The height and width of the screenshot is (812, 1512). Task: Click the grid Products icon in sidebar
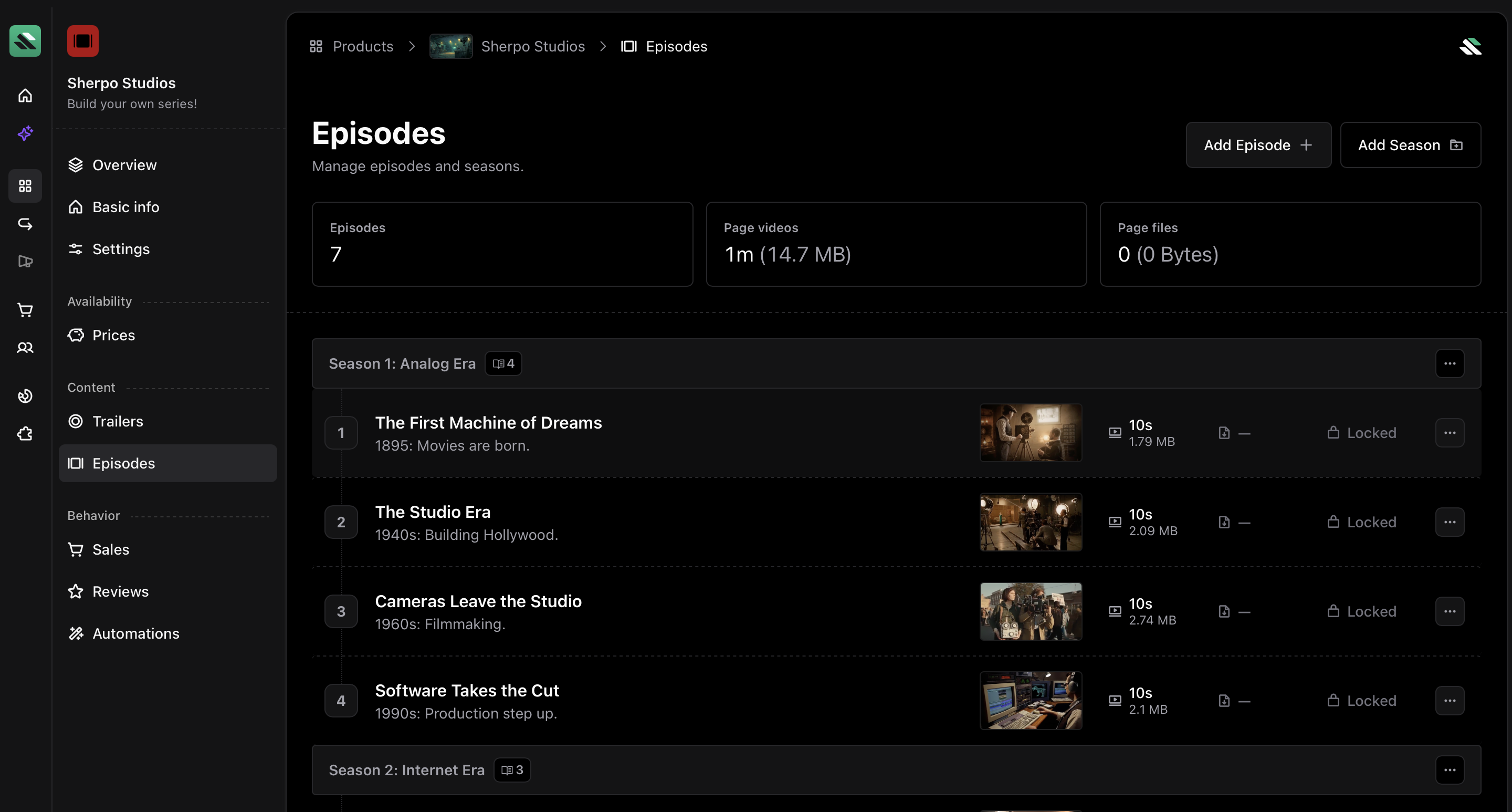(x=25, y=186)
